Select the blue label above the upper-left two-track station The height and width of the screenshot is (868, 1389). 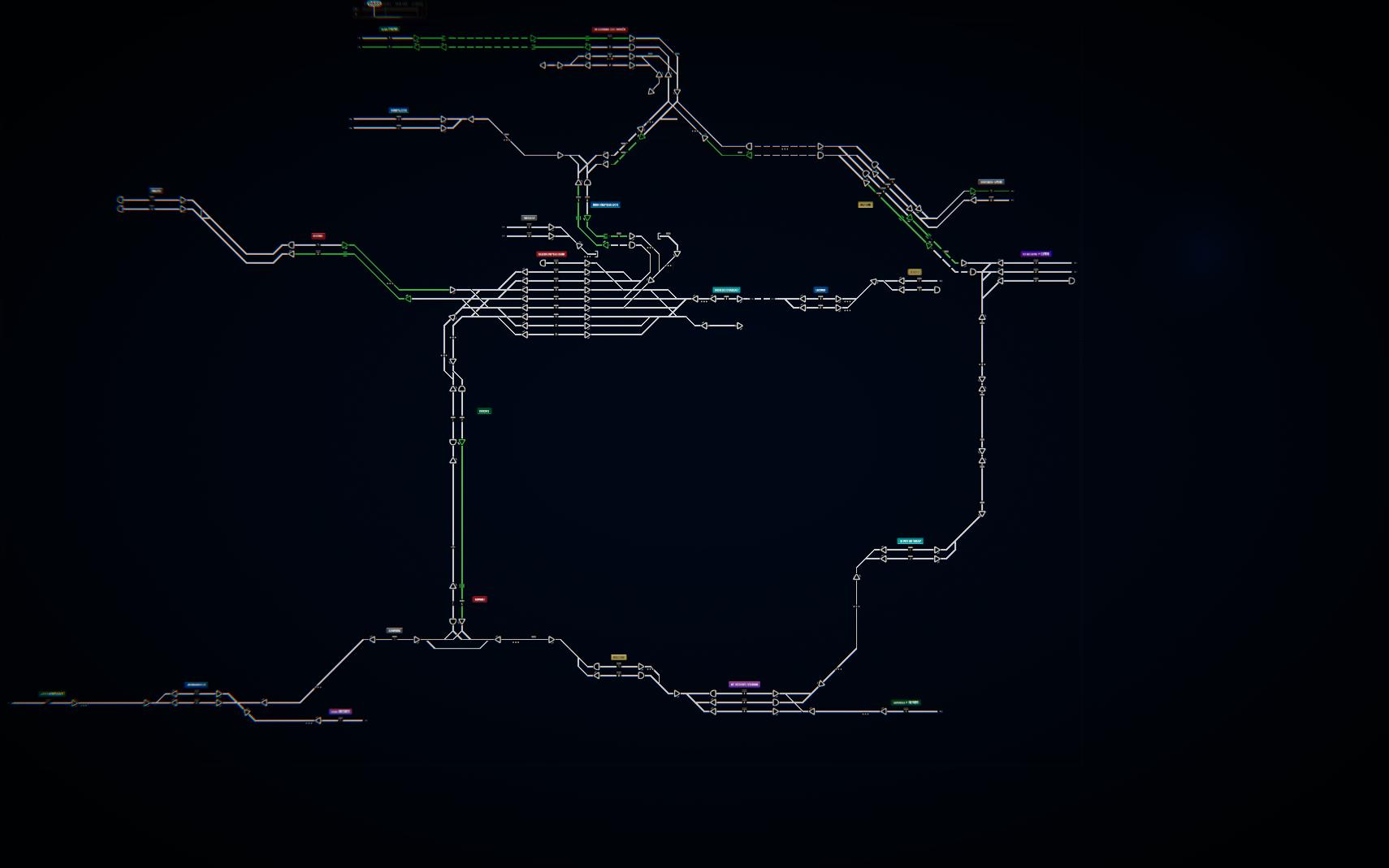pyautogui.click(x=398, y=110)
